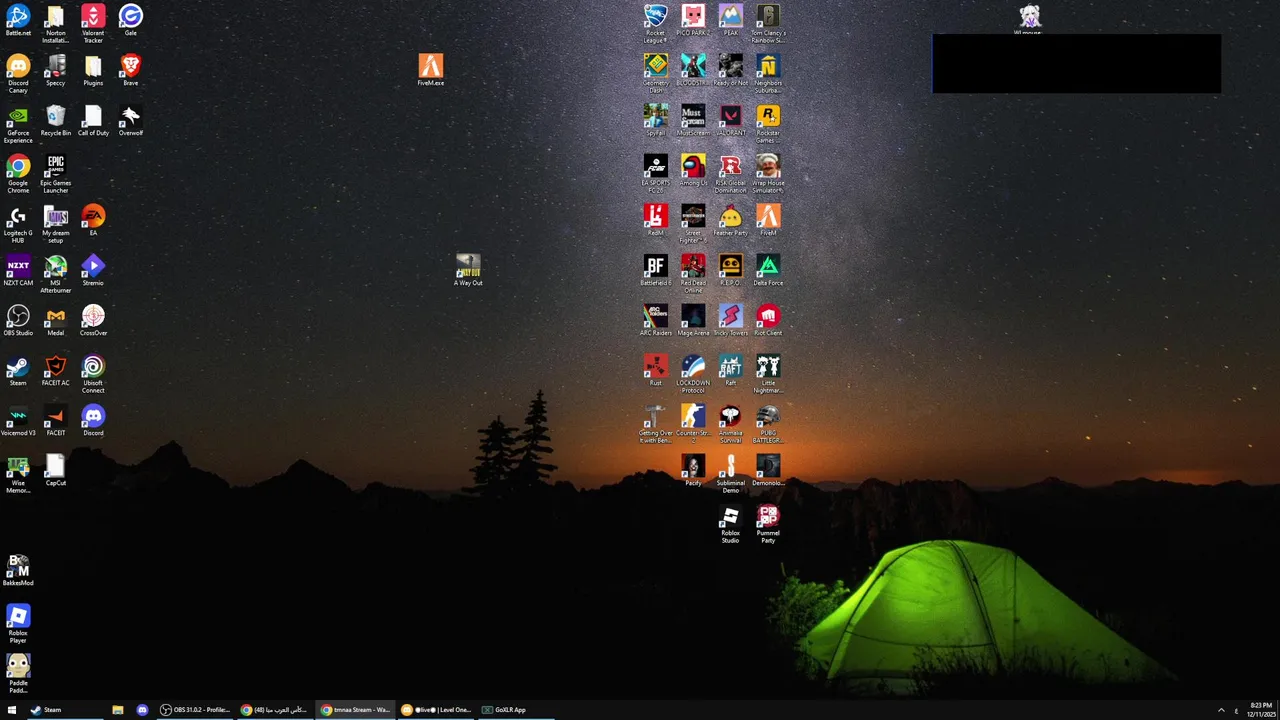Viewport: 1280px width, 720px height.
Task: Select the Delta Force game icon
Action: pyautogui.click(x=768, y=270)
